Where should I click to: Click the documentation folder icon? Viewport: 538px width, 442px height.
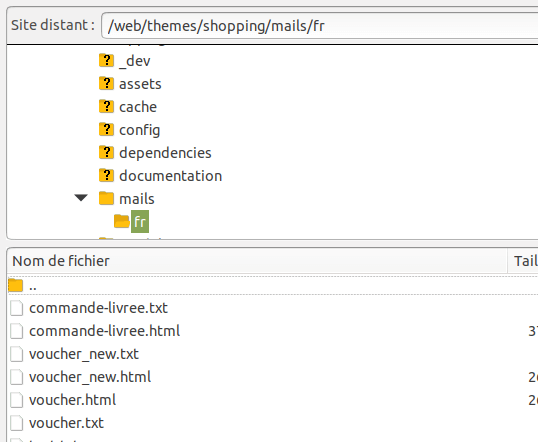tap(106, 175)
